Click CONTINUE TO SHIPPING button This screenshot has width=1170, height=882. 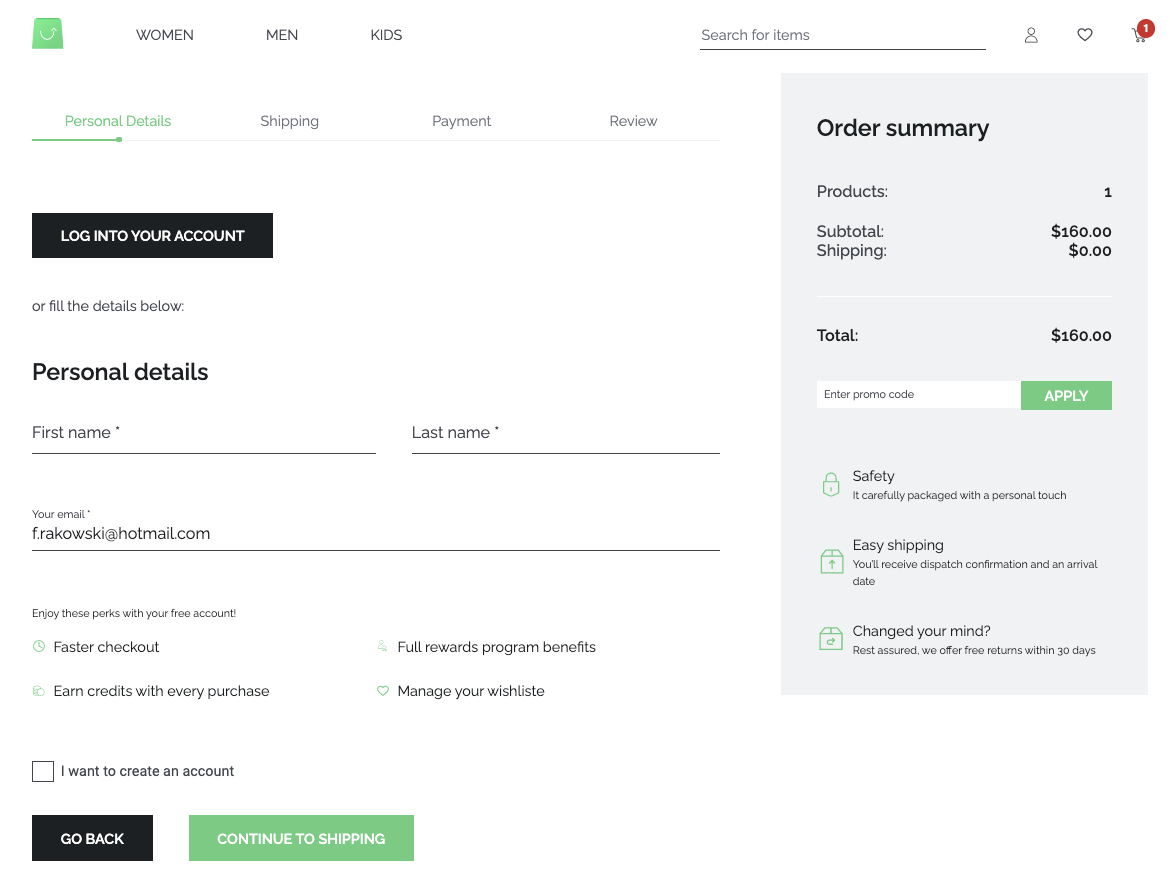click(x=301, y=838)
